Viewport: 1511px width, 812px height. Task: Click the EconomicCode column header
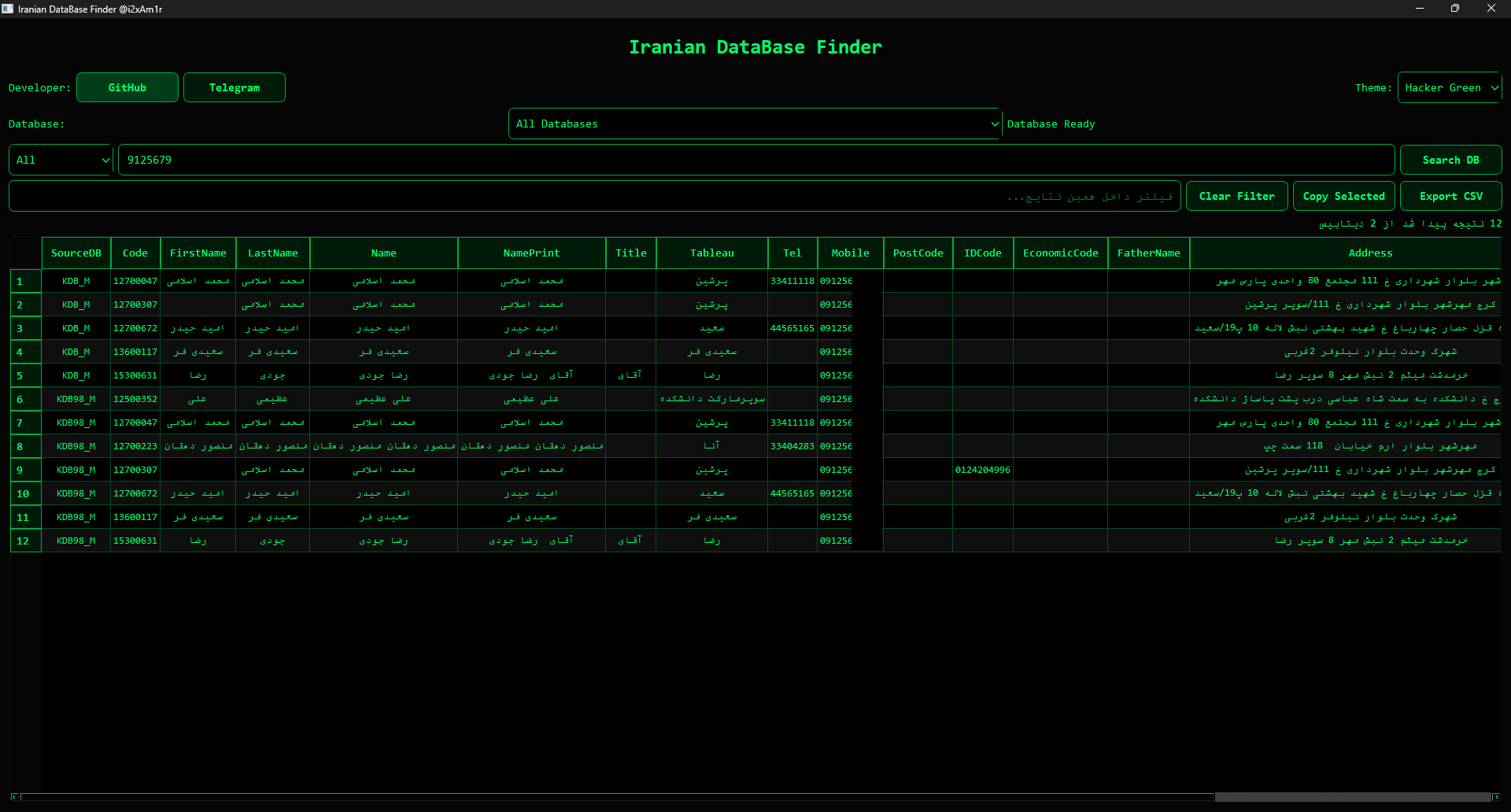click(1061, 253)
